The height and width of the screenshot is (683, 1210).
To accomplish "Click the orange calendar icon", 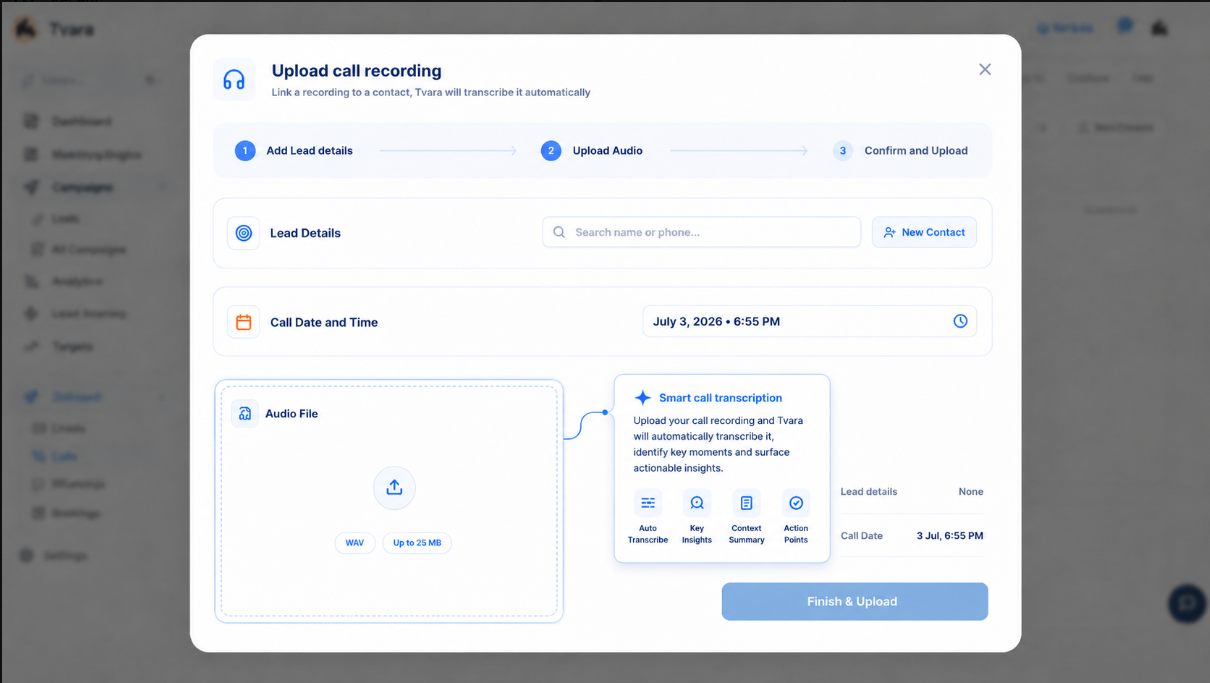I will pyautogui.click(x=243, y=322).
